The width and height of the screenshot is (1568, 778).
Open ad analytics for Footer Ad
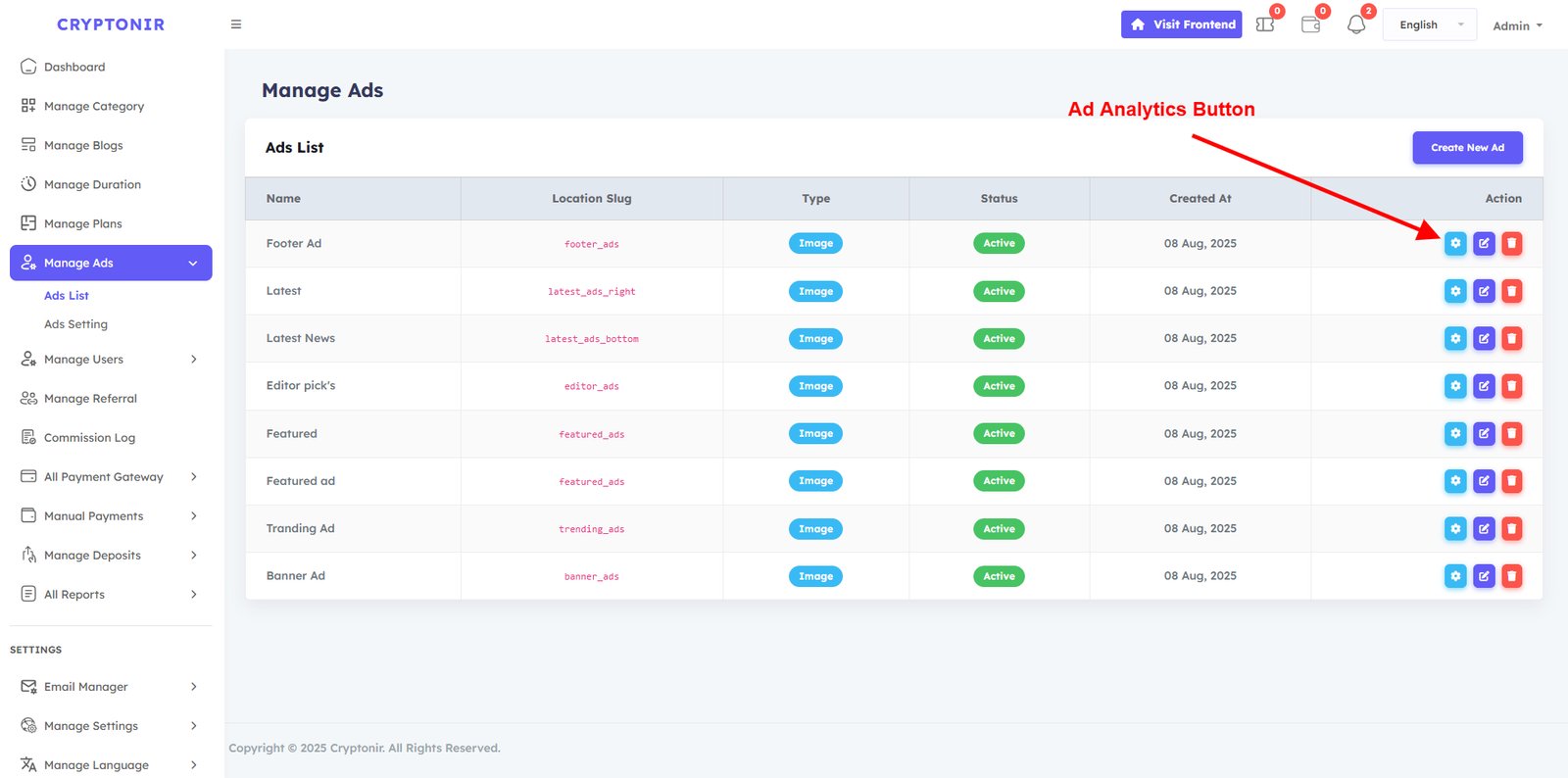[1455, 243]
